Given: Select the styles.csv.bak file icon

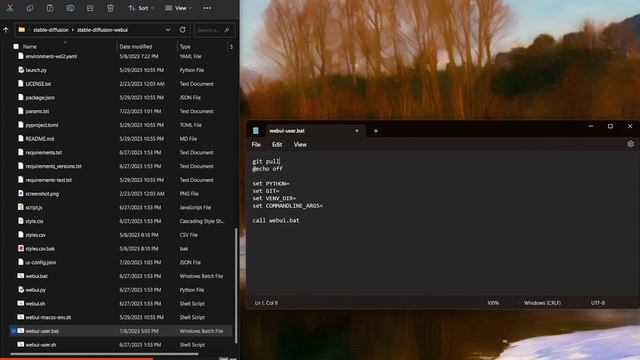Looking at the screenshot, I should (x=21, y=249).
